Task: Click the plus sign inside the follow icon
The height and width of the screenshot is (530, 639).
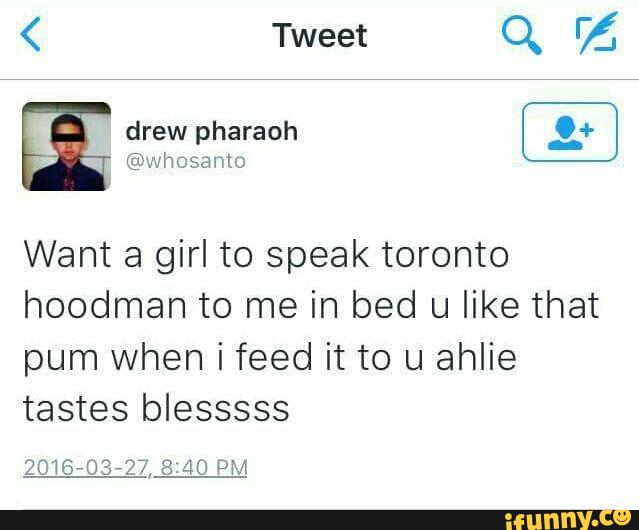Action: pos(587,130)
